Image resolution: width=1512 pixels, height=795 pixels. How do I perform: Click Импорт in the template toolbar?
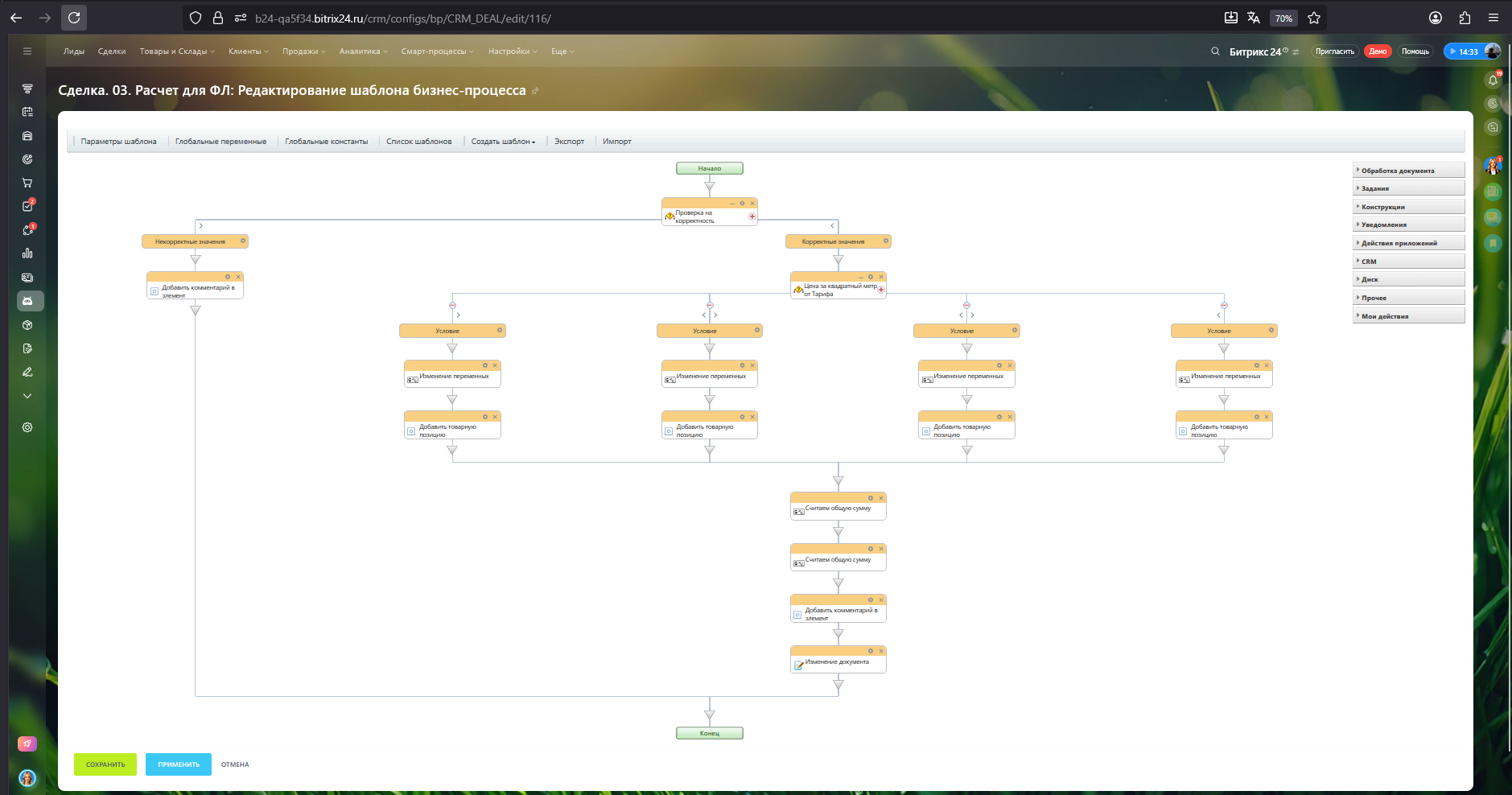(617, 142)
